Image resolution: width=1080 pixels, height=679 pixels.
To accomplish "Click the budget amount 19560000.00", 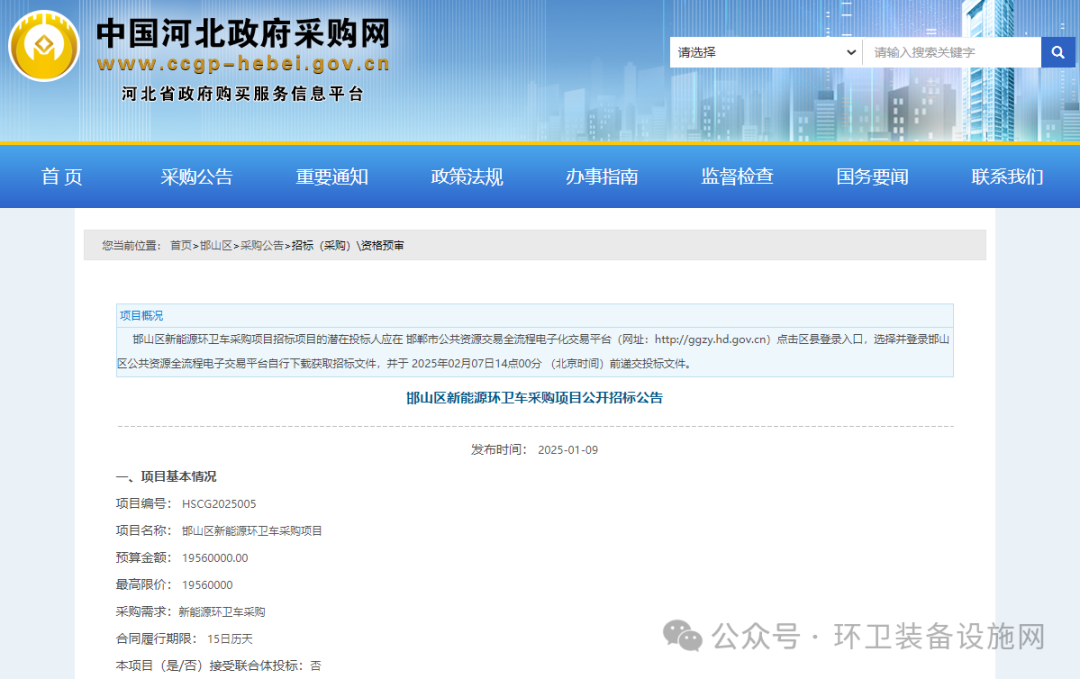I will [215, 558].
